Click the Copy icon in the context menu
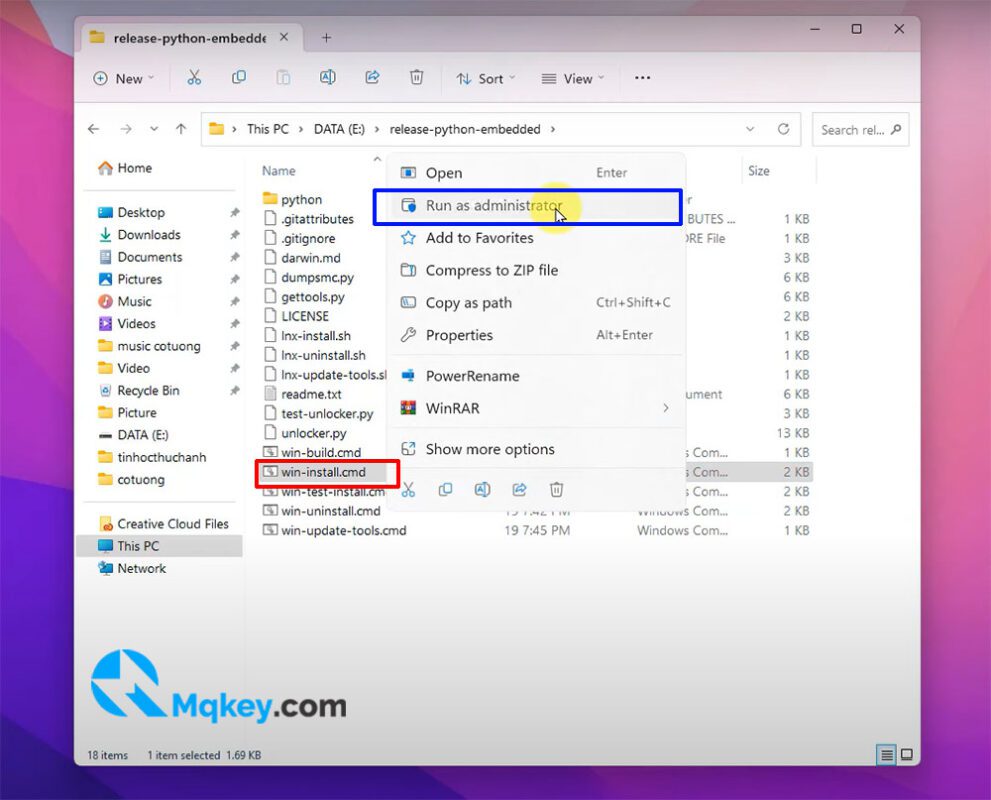 pyautogui.click(x=446, y=490)
